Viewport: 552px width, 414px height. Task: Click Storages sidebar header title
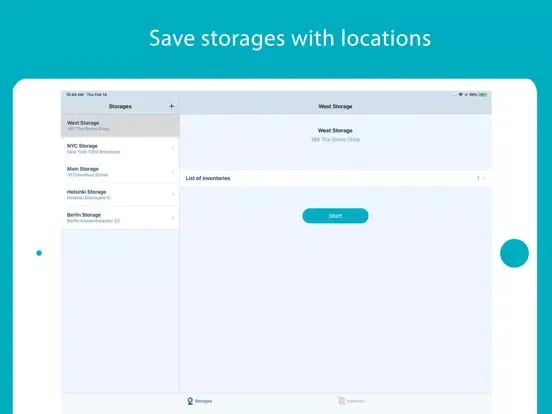(120, 106)
